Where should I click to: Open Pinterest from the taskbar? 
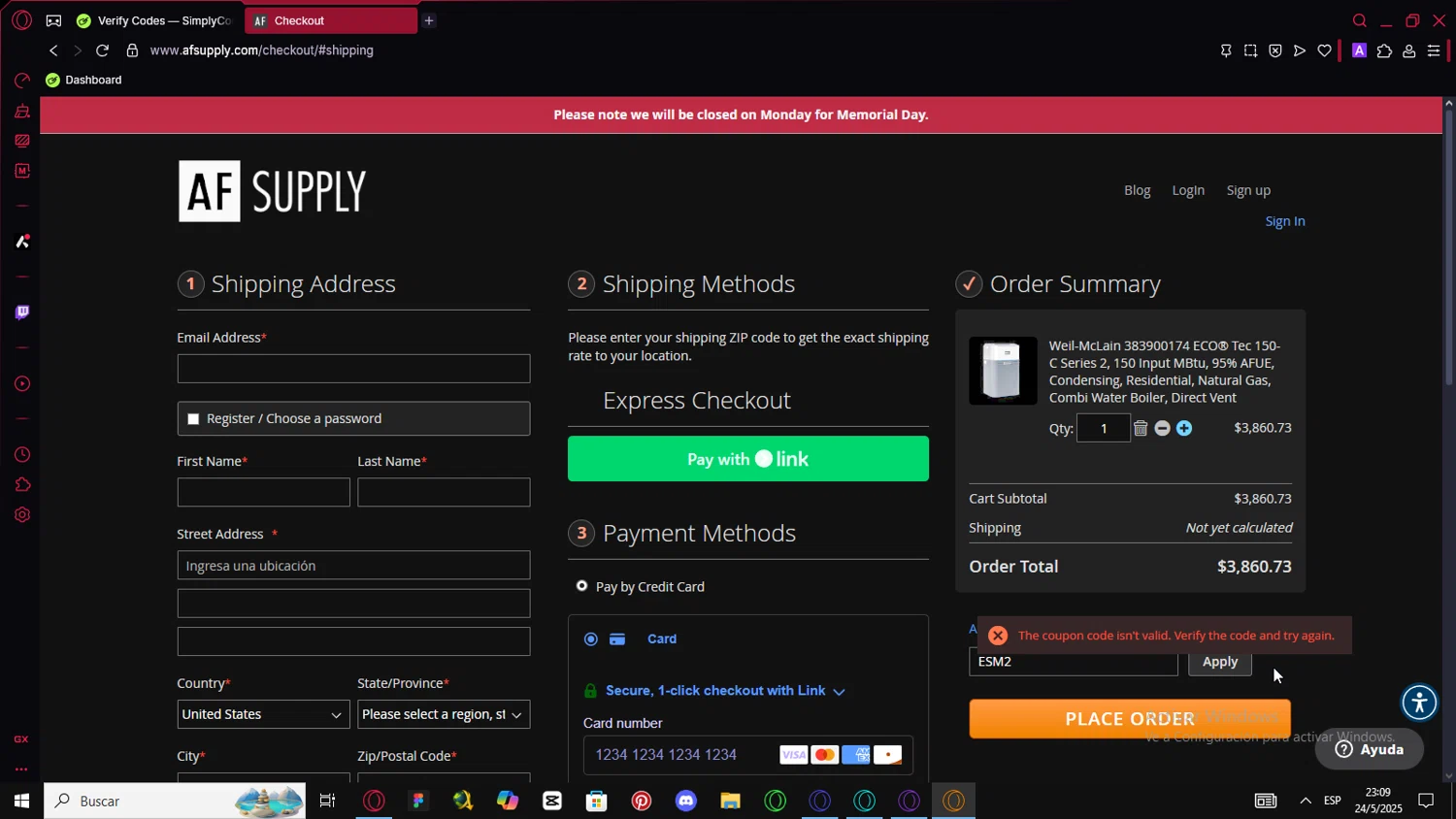[x=642, y=801]
